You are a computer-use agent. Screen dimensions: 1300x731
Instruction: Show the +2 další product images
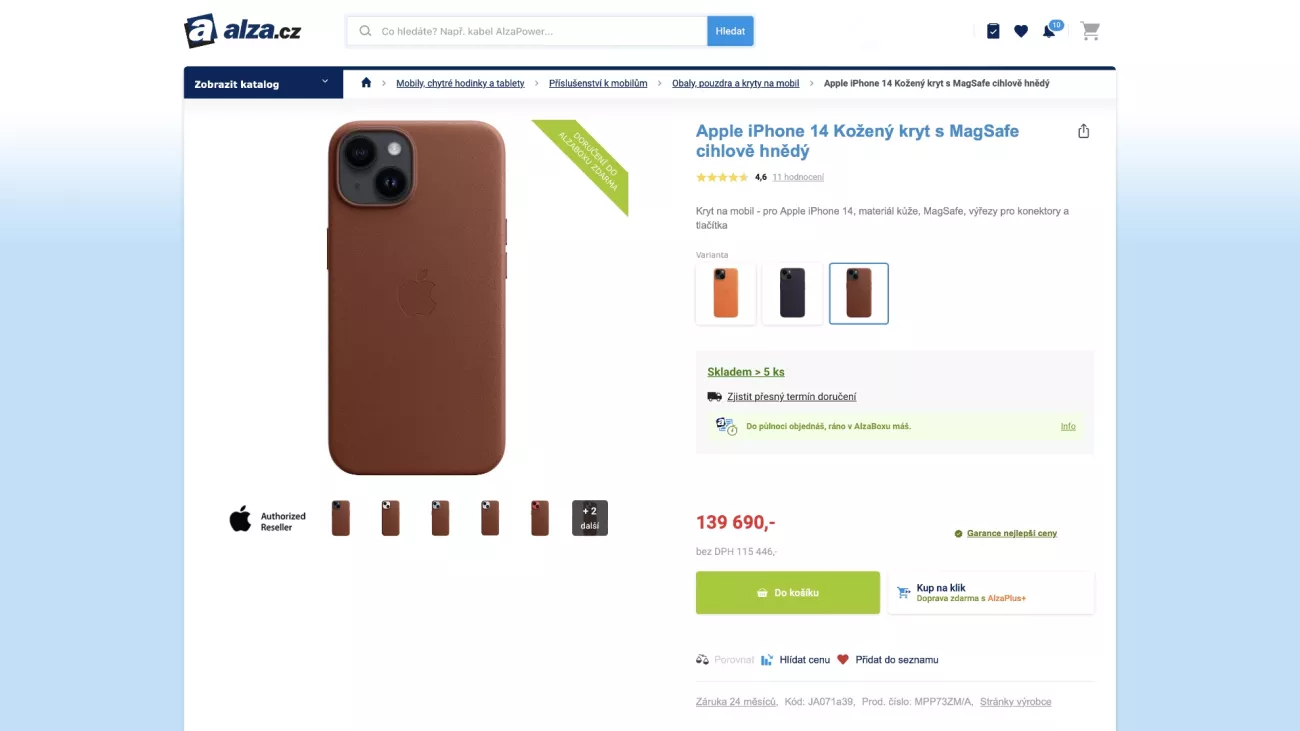[x=590, y=517]
